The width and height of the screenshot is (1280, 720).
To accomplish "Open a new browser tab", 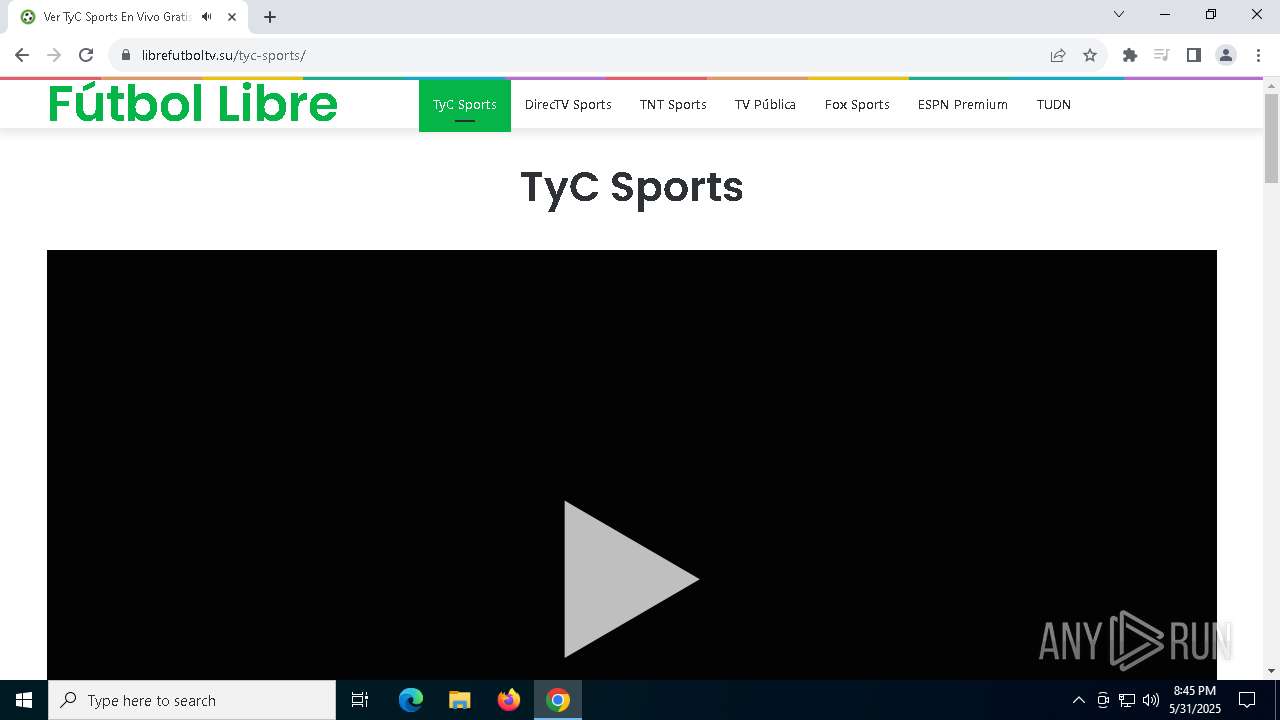I will (x=270, y=17).
